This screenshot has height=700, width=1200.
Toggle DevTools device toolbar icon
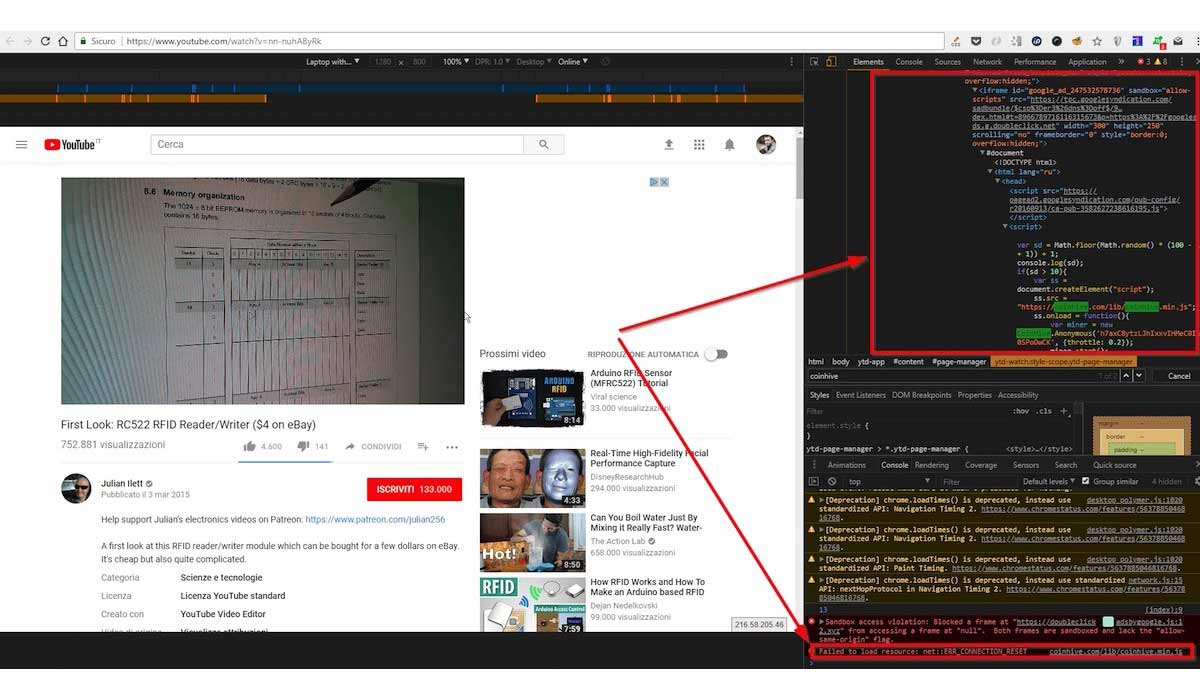click(x=831, y=62)
